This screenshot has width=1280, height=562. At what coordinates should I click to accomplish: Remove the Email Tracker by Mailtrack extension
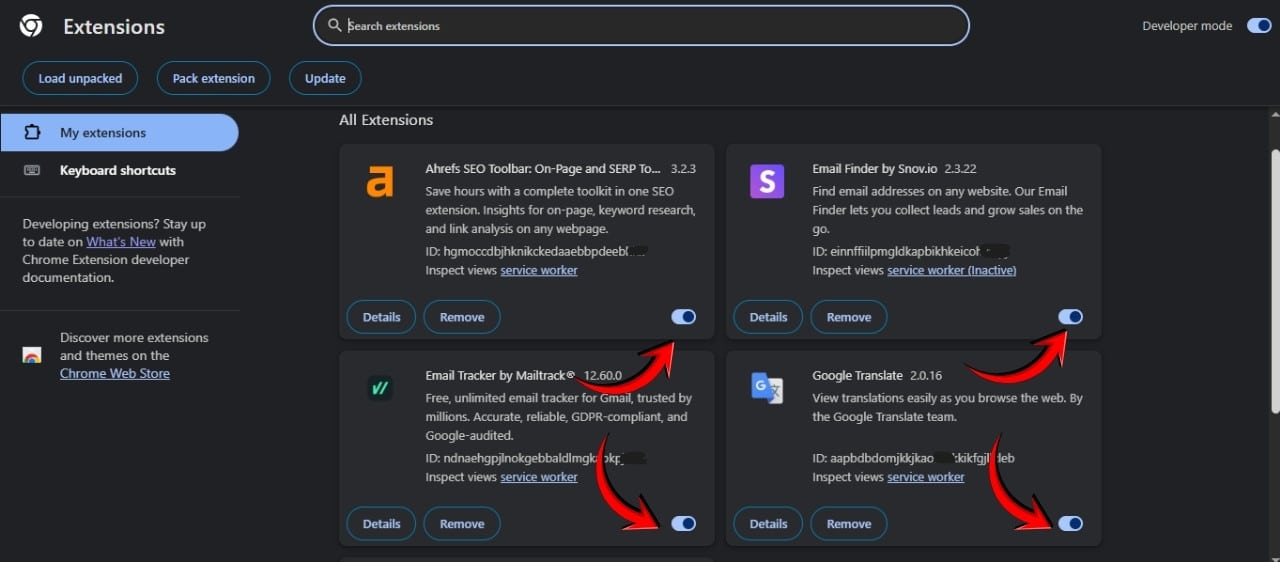(x=462, y=523)
